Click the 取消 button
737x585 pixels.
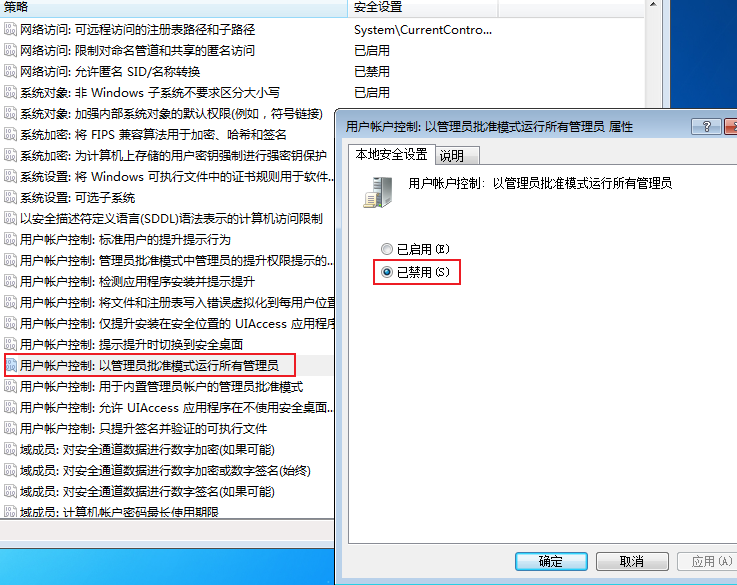coord(632,562)
